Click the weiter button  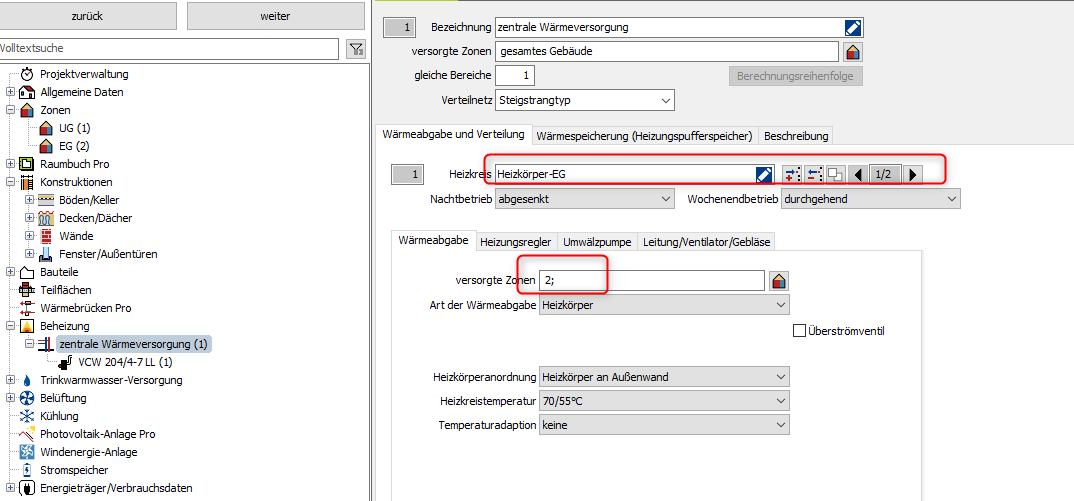(x=275, y=16)
